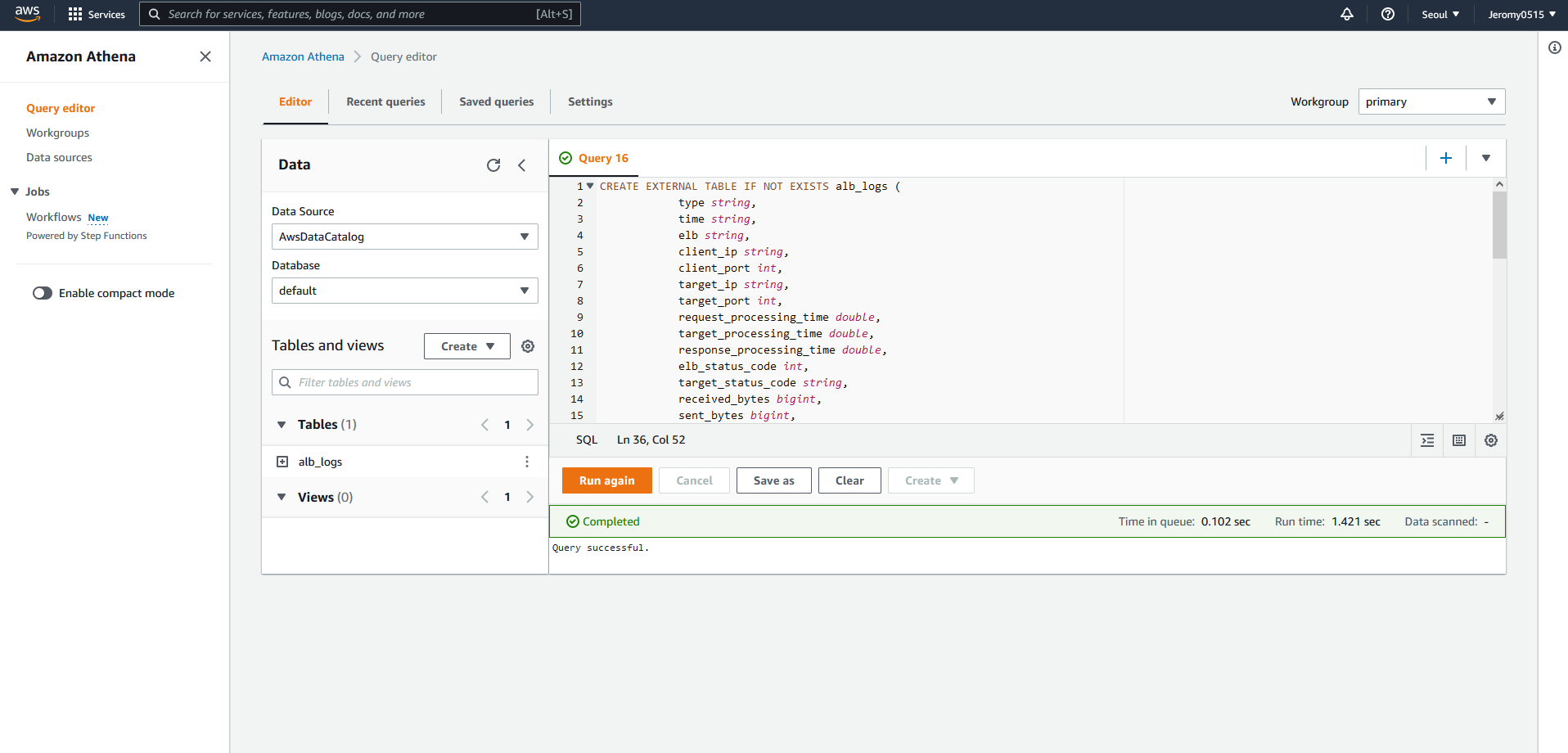This screenshot has width=1568, height=753.
Task: Click the editor resize handle corner
Action: tap(1499, 417)
